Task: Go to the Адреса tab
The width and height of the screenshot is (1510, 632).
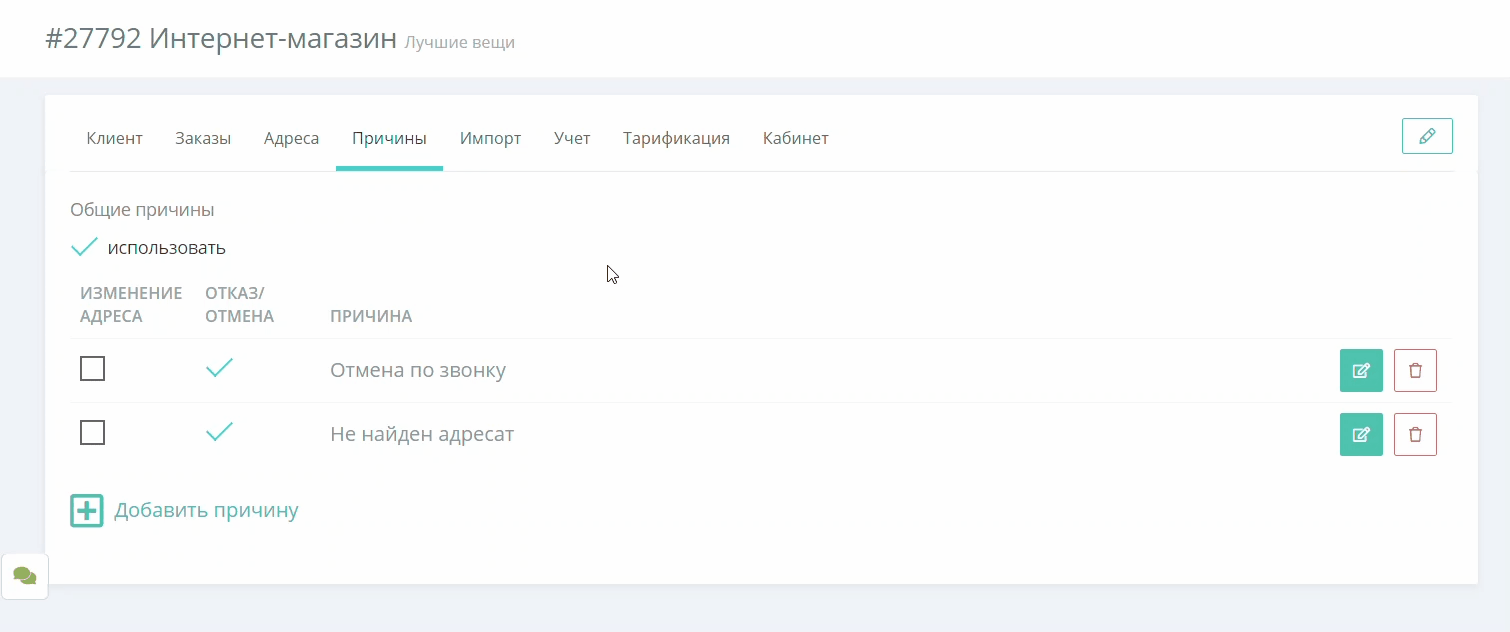Action: 292,138
